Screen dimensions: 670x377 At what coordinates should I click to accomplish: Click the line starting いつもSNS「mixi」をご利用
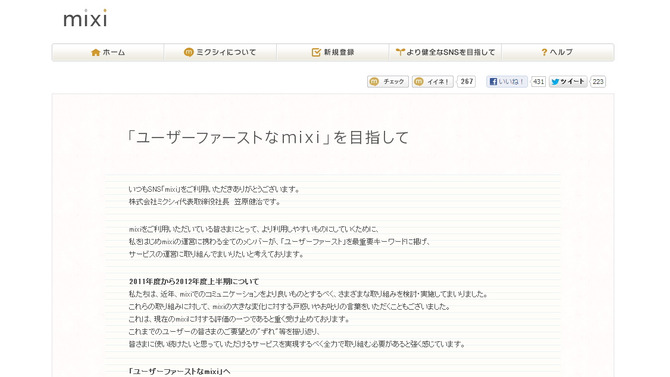(215, 189)
